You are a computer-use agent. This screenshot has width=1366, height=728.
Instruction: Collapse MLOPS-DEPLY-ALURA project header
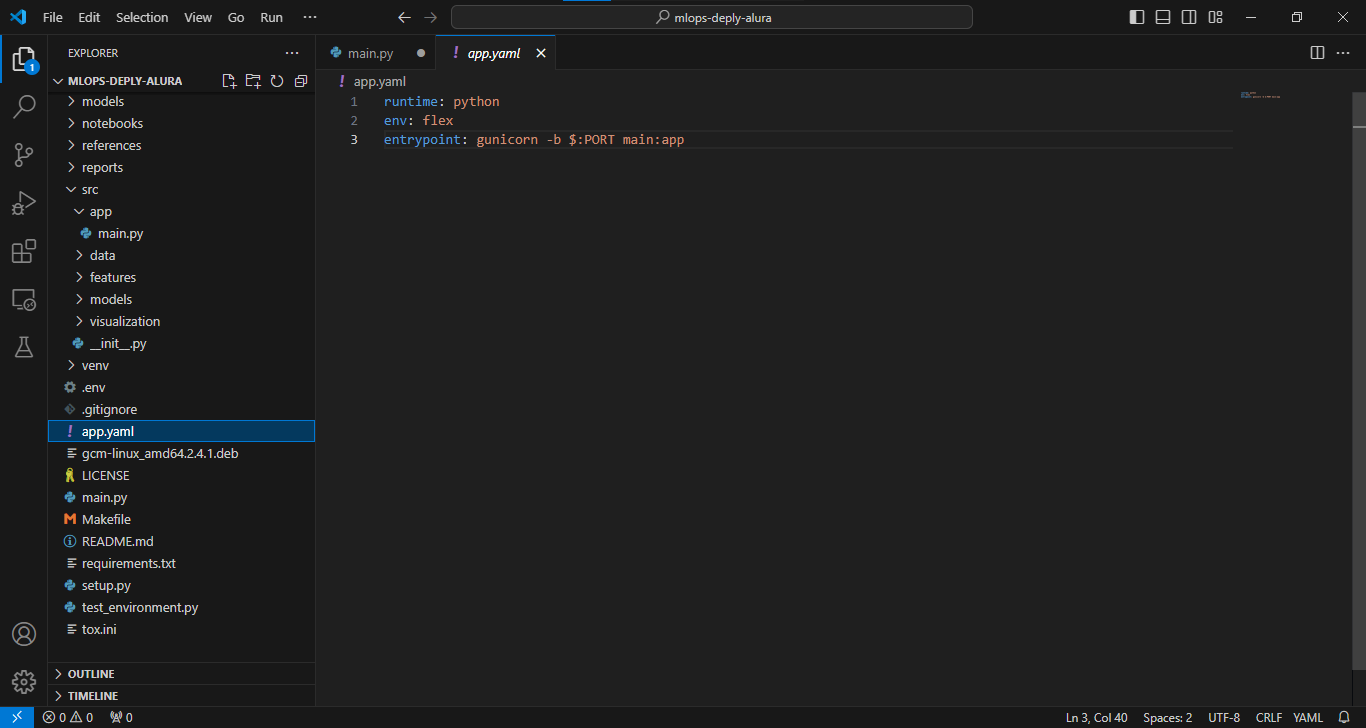125,81
